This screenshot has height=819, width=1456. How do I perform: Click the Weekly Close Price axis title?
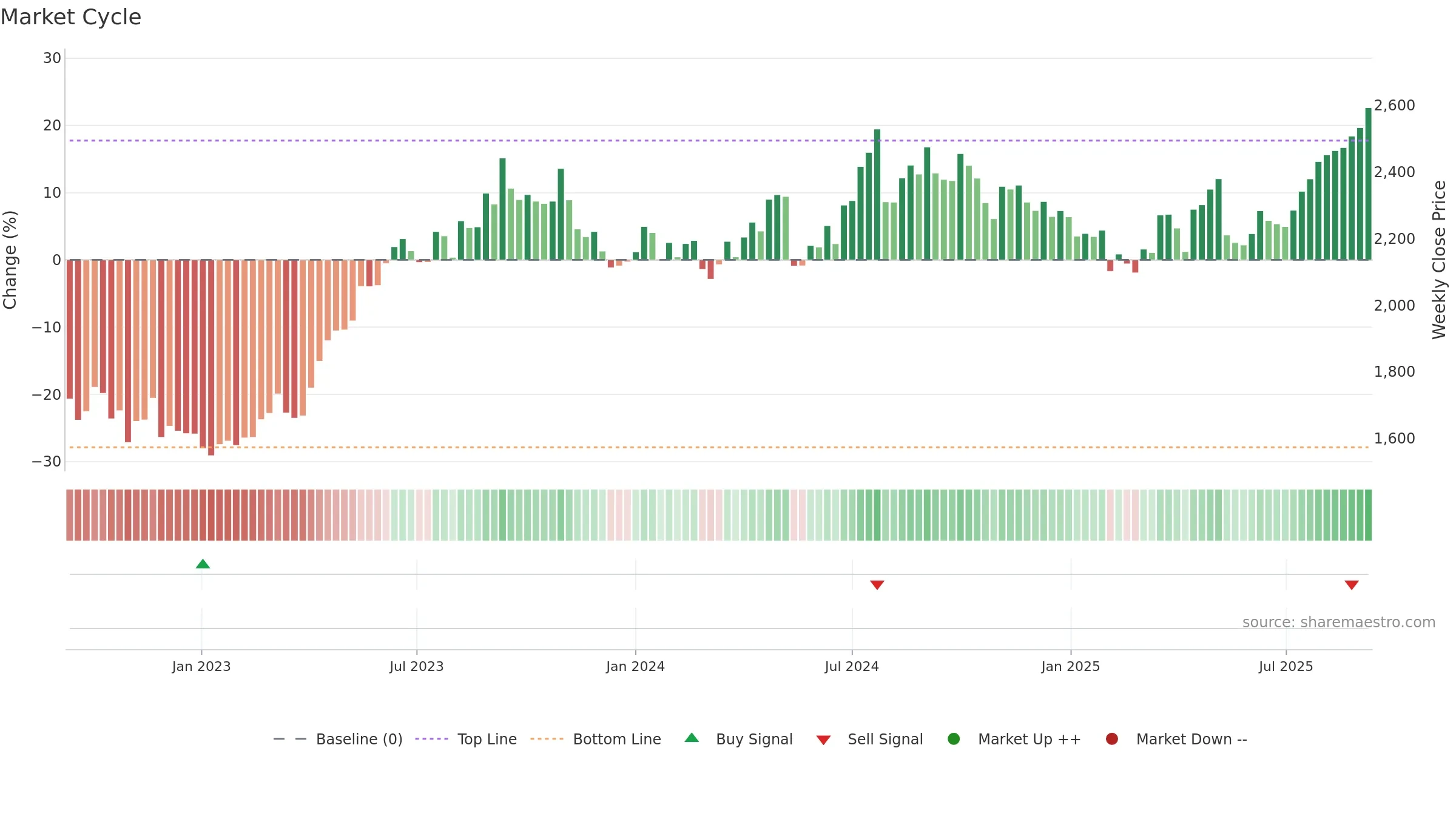(1439, 260)
